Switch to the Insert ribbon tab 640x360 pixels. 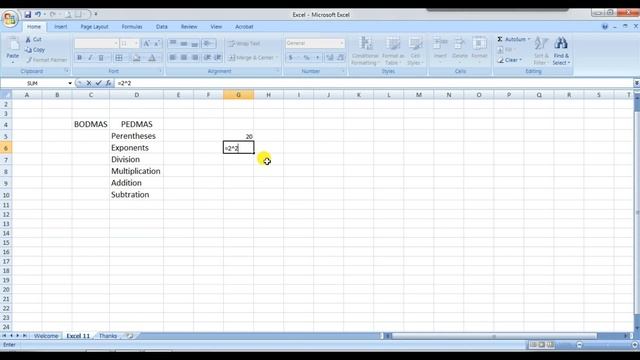(x=61, y=27)
